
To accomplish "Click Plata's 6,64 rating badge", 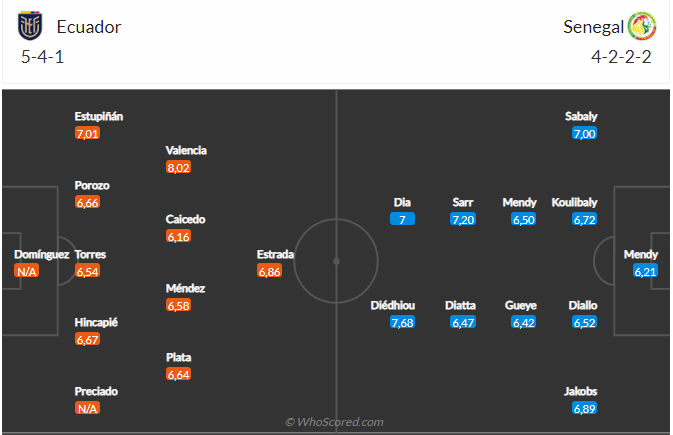I will point(178,374).
